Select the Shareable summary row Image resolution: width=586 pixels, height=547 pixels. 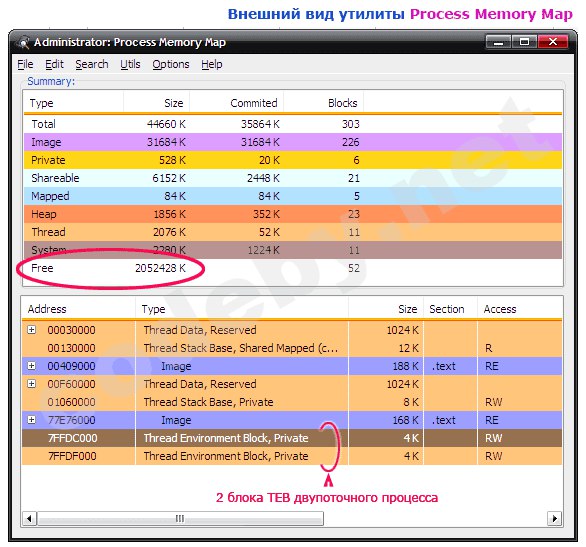click(293, 178)
